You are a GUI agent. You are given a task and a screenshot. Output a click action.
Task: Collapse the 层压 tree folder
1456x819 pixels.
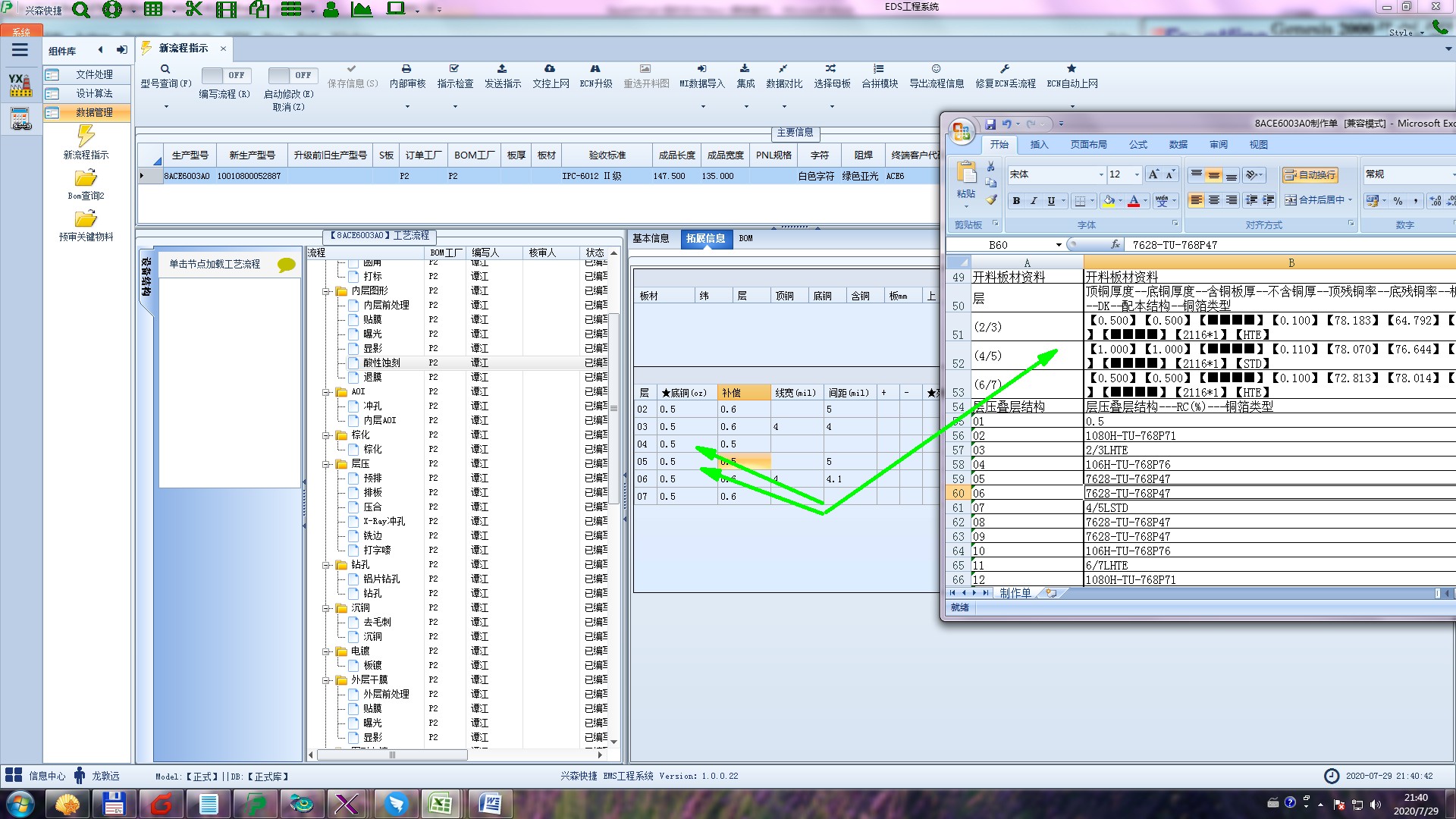click(326, 464)
